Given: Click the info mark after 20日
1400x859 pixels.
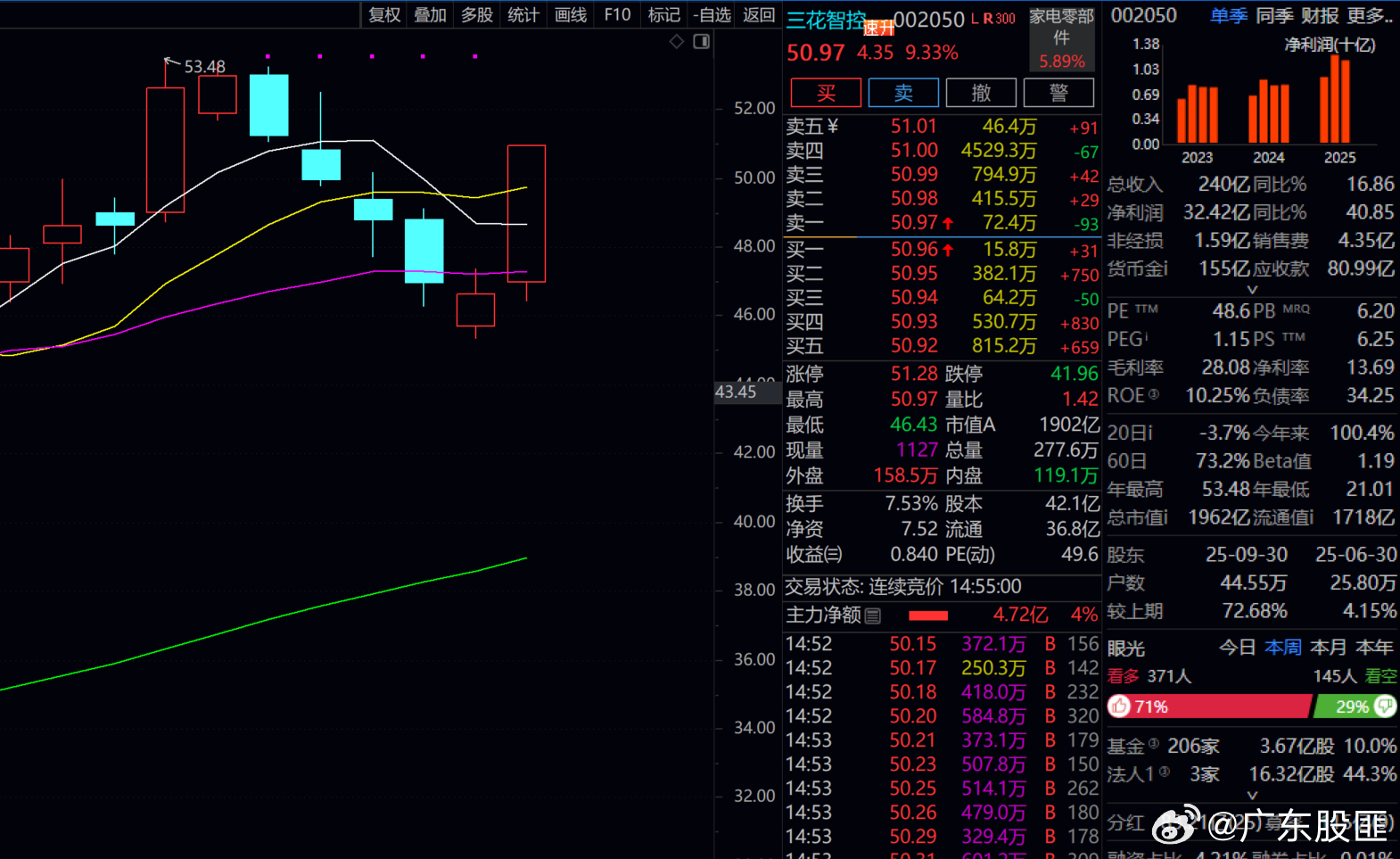Looking at the screenshot, I should 1149,433.
